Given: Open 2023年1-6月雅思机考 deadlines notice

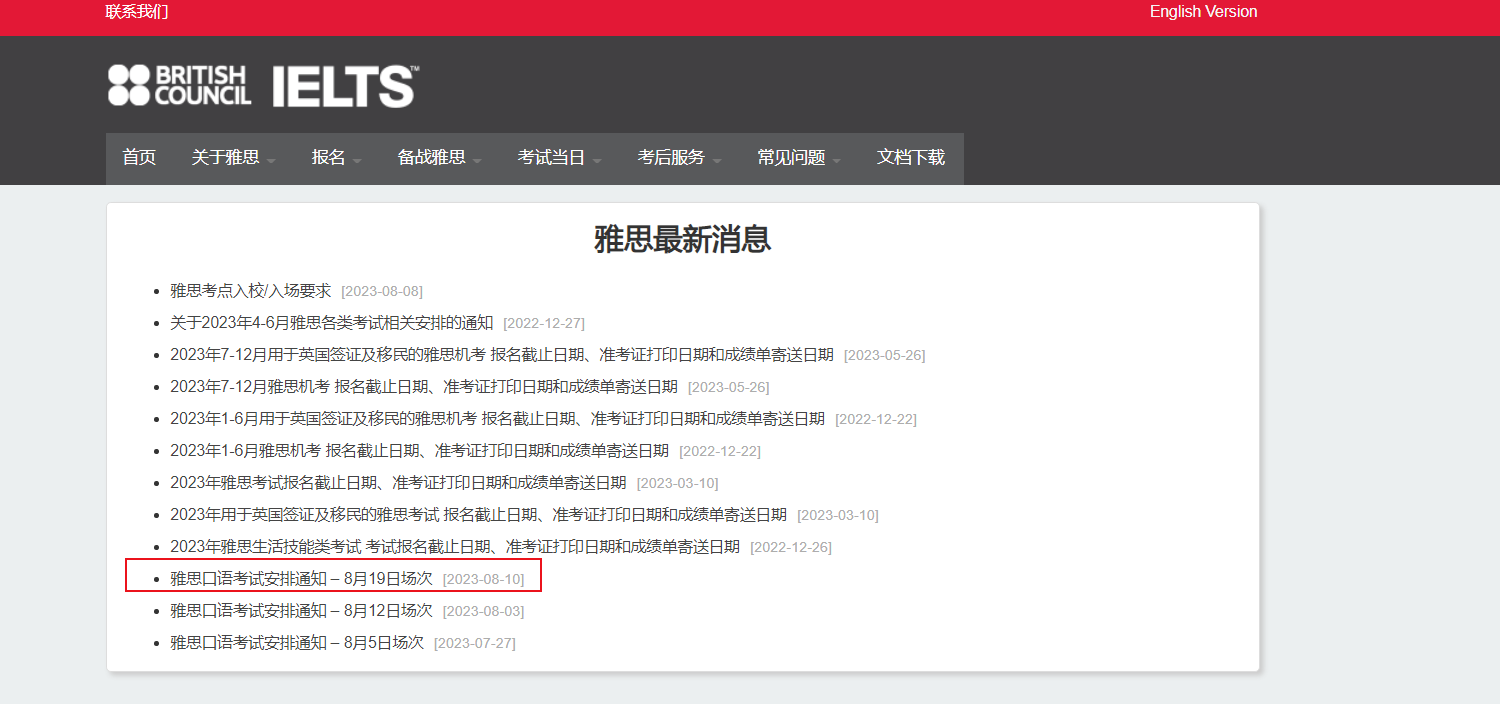Looking at the screenshot, I should tap(419, 451).
